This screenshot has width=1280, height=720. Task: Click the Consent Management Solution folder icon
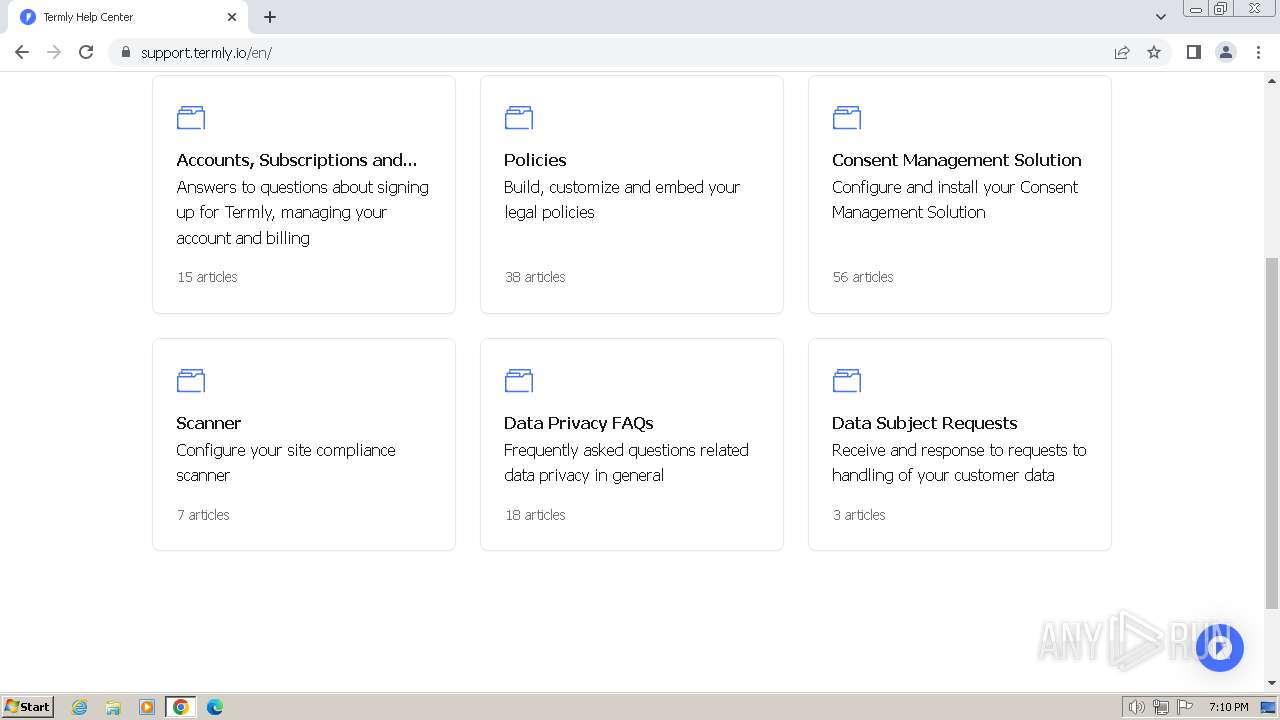[x=847, y=118]
